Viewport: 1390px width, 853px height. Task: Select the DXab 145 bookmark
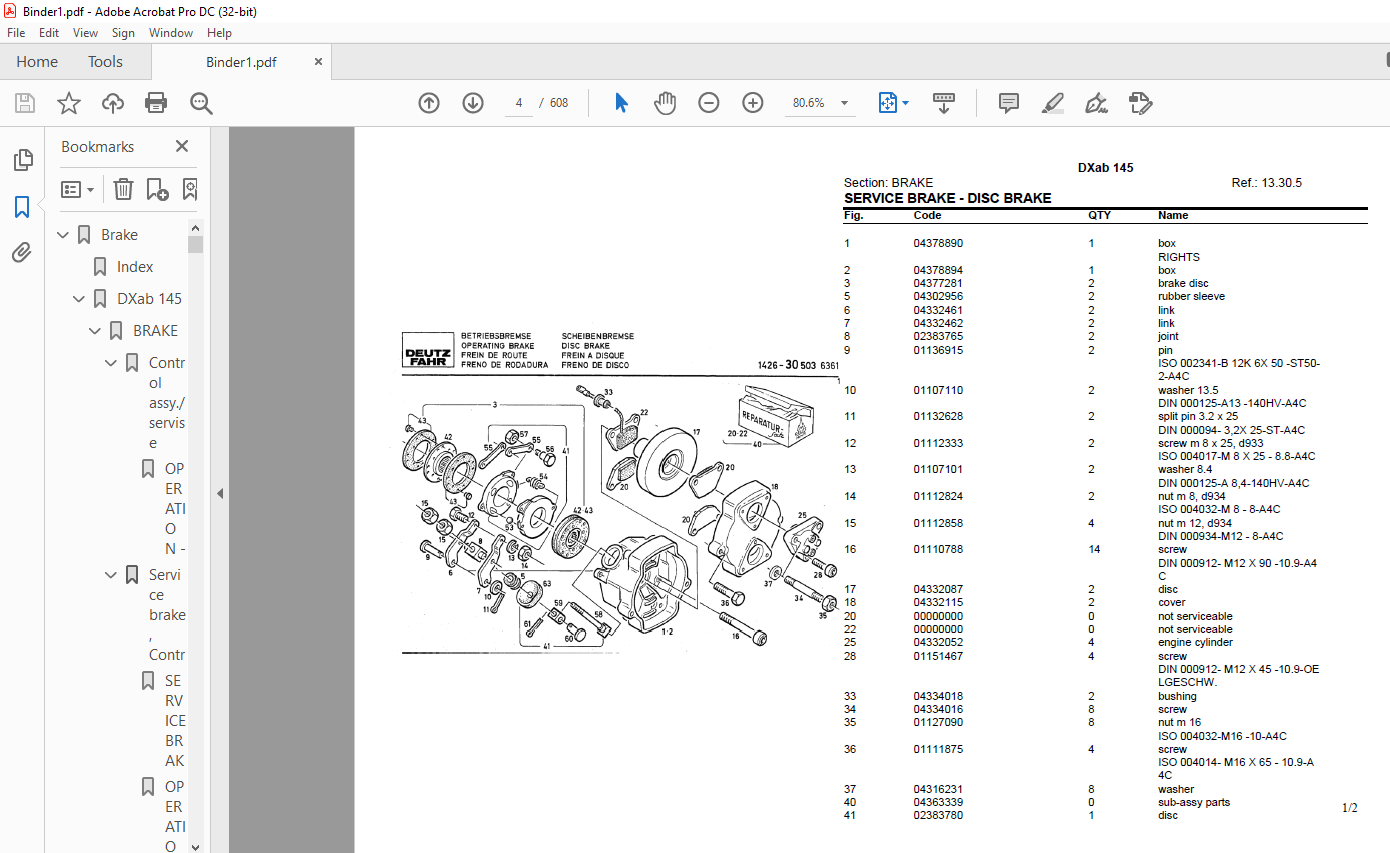149,299
